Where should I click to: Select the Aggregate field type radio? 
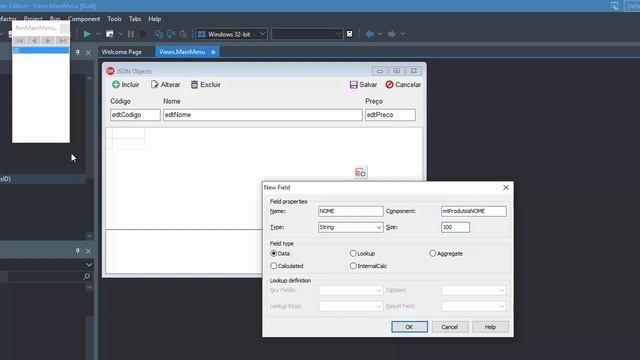(433, 253)
